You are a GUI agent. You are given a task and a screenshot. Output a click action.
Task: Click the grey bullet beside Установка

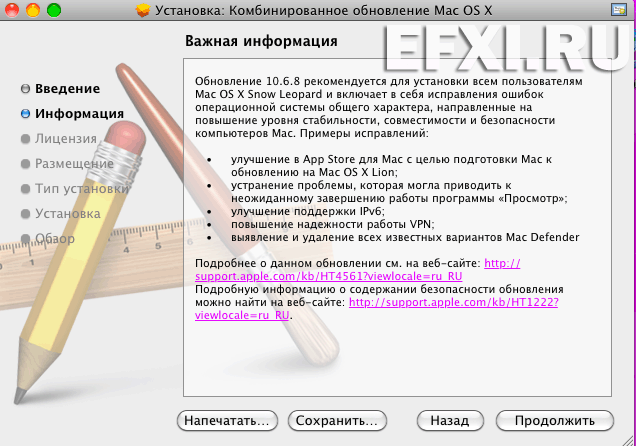[x=25, y=214]
